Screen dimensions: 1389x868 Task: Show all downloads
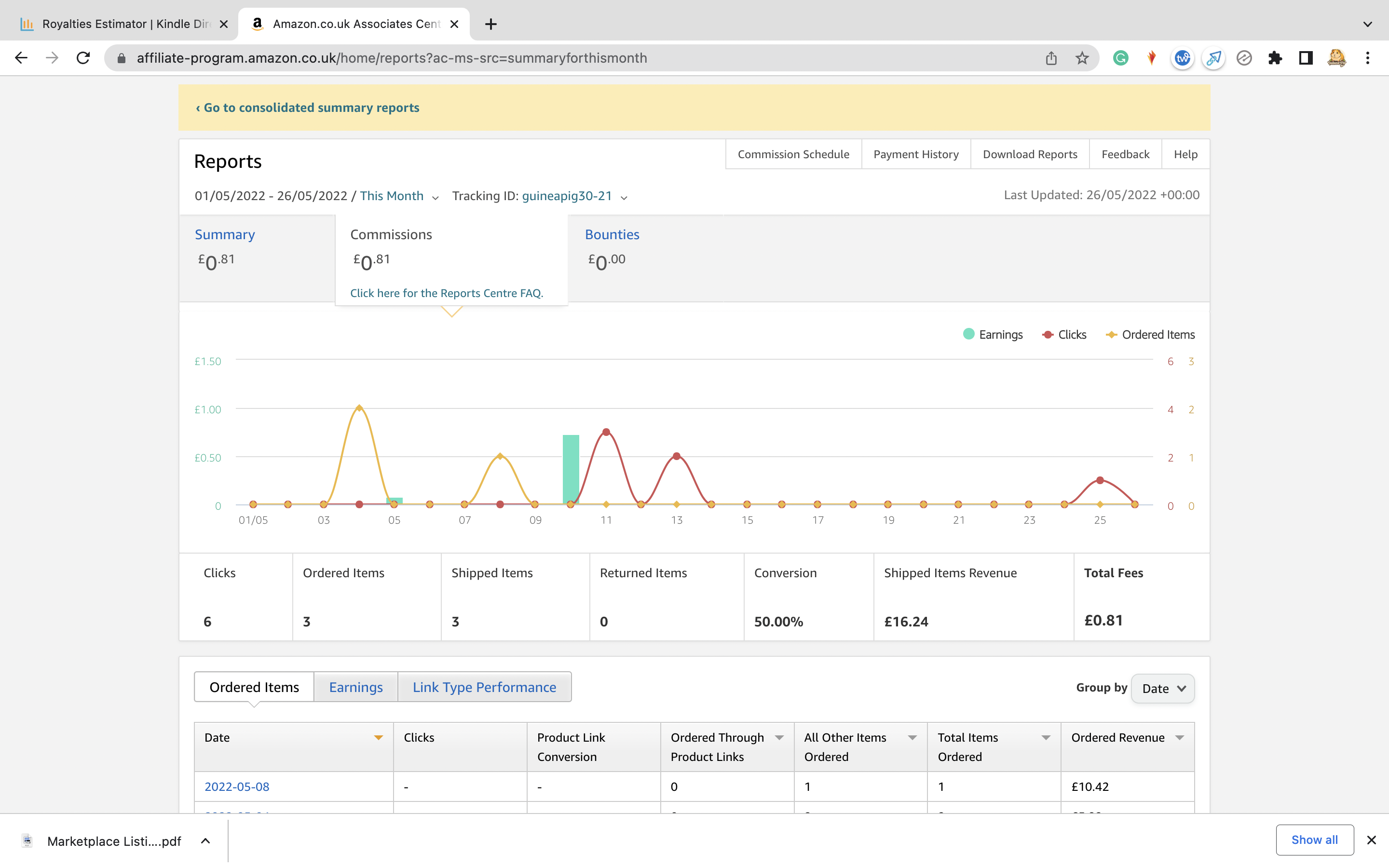click(1314, 840)
